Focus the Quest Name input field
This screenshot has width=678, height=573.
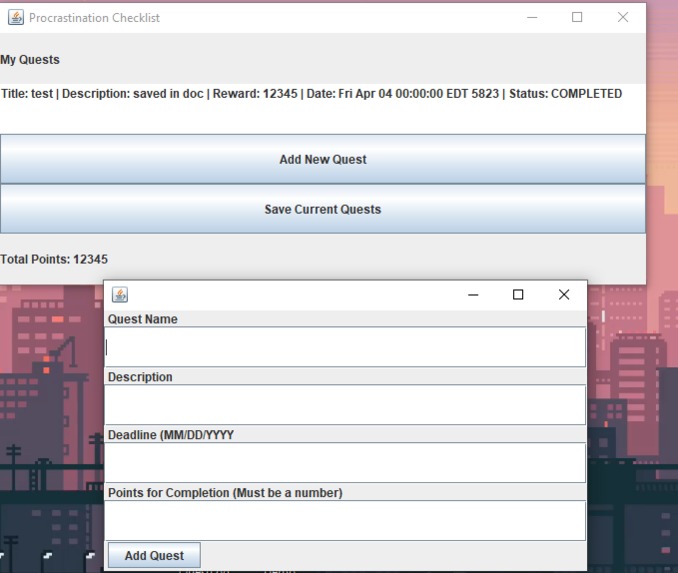pos(345,347)
